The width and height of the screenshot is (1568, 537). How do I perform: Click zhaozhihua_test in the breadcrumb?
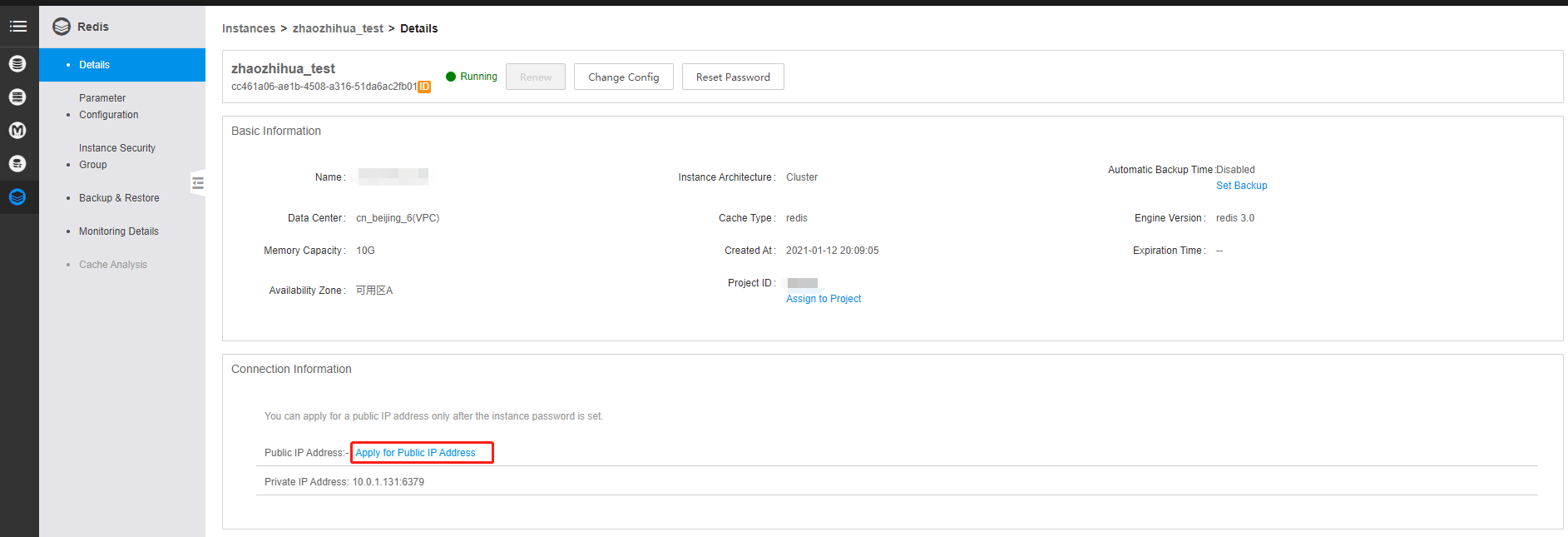[338, 28]
